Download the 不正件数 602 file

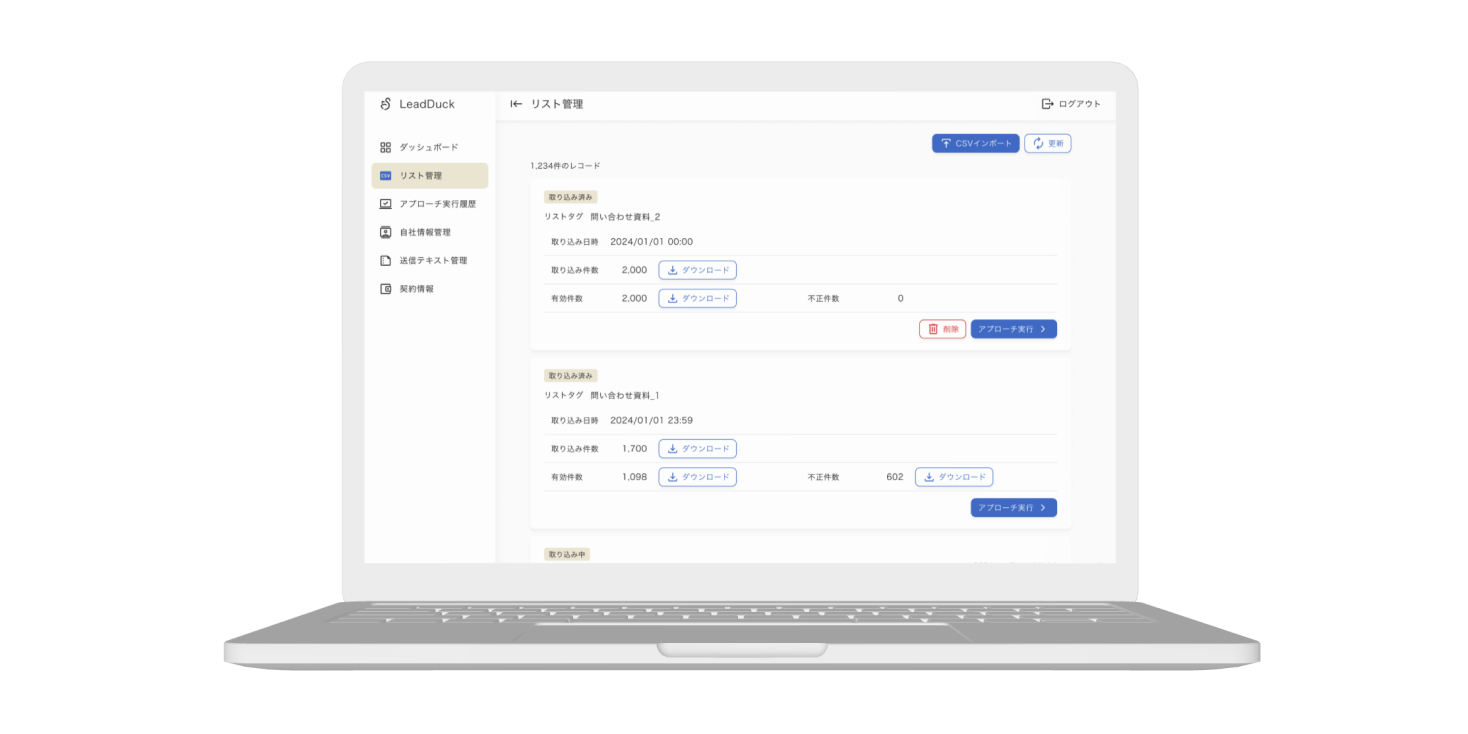coord(954,477)
